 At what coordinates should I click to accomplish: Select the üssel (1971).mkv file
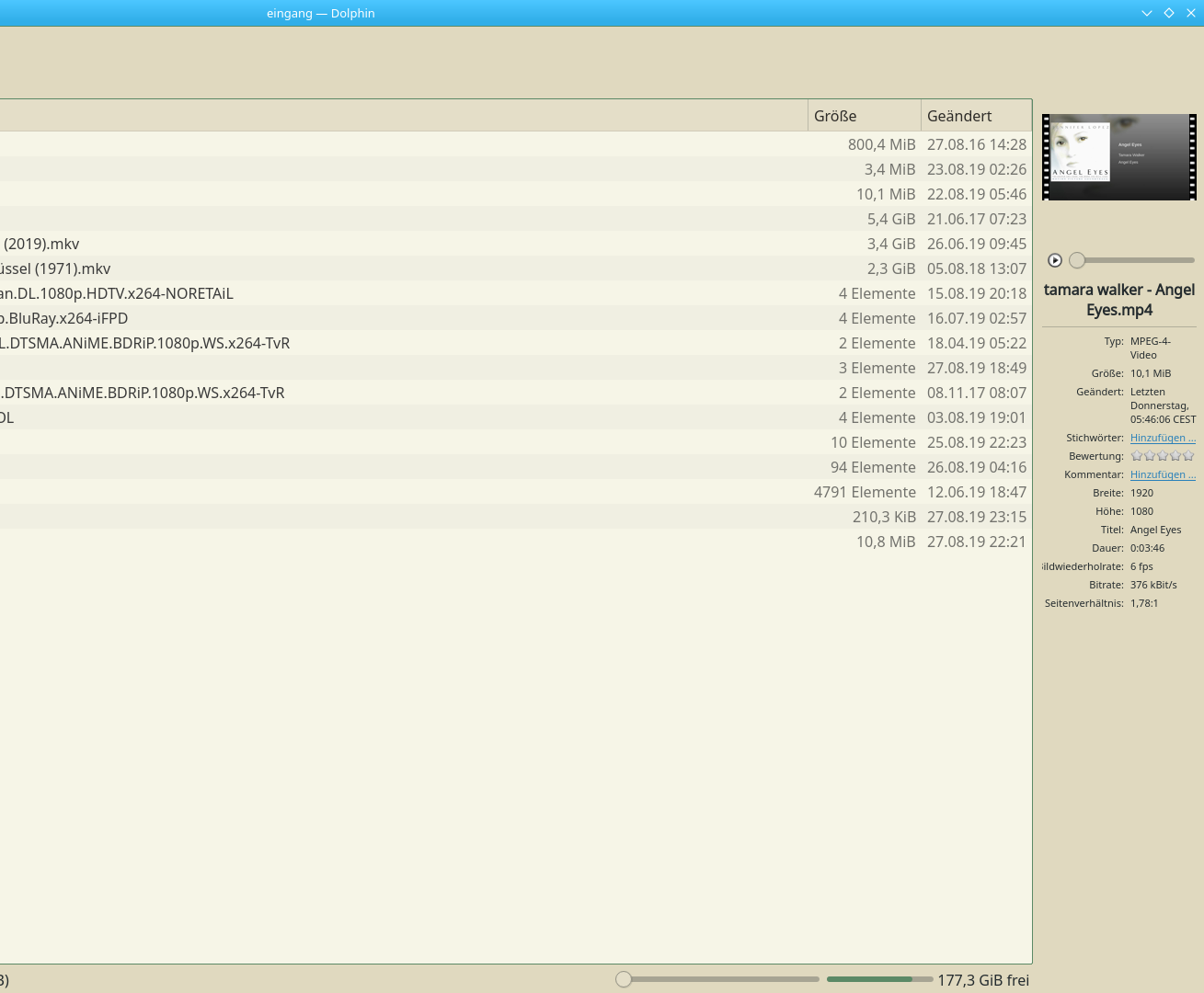(x=55, y=268)
